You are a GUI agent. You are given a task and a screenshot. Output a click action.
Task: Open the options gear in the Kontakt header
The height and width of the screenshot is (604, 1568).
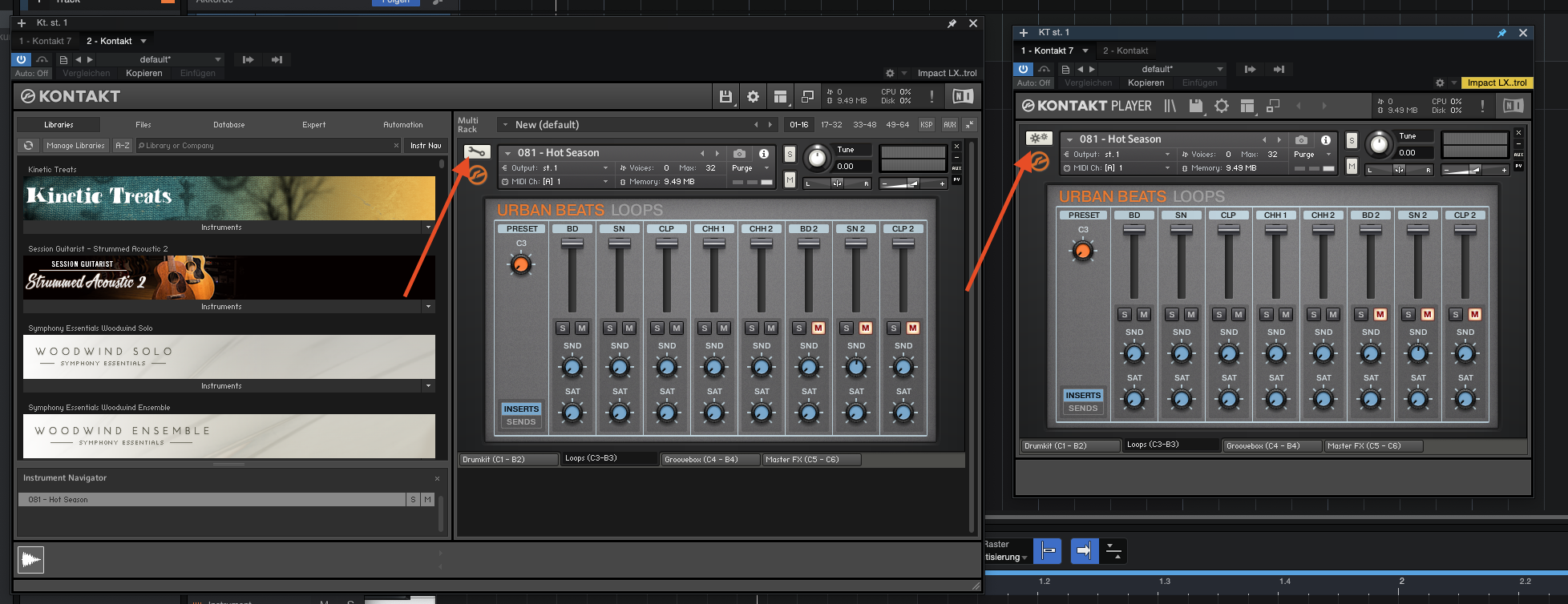coord(753,97)
